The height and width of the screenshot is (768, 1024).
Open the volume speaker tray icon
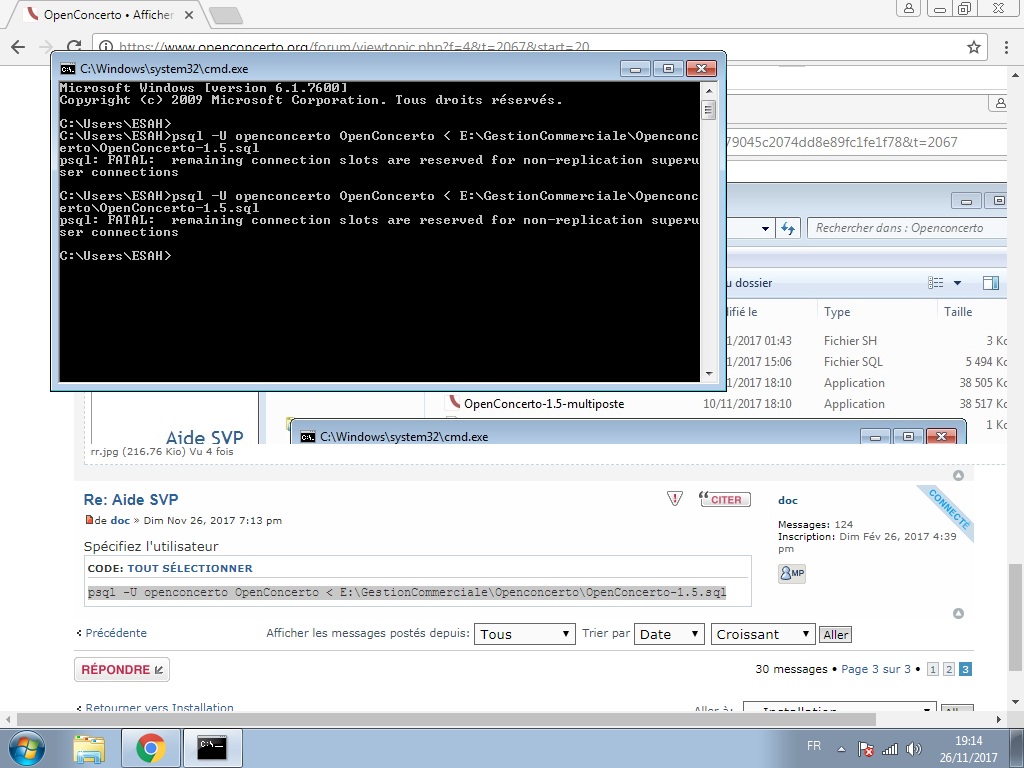coord(914,749)
